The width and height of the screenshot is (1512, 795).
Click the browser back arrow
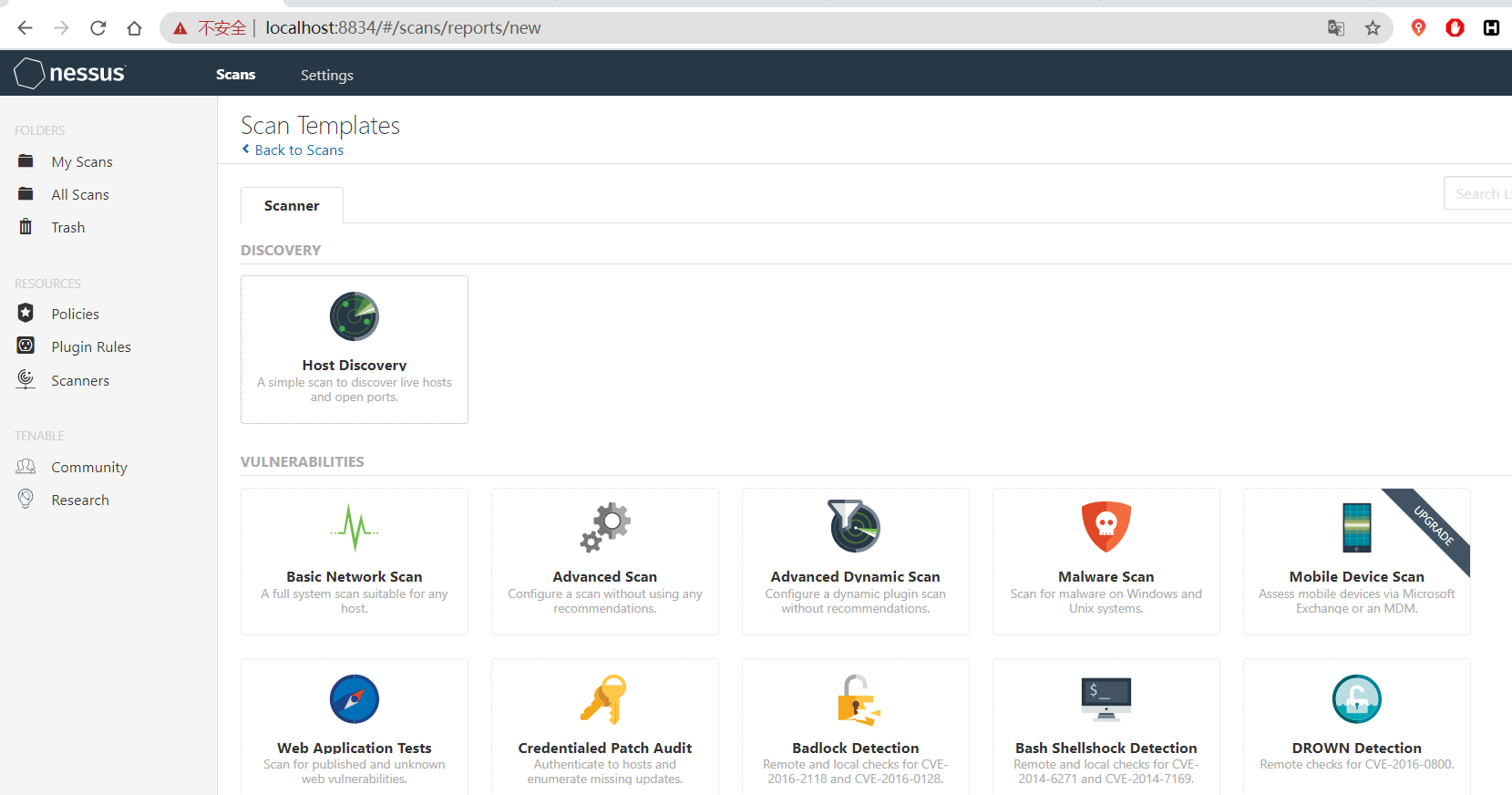pos(25,28)
